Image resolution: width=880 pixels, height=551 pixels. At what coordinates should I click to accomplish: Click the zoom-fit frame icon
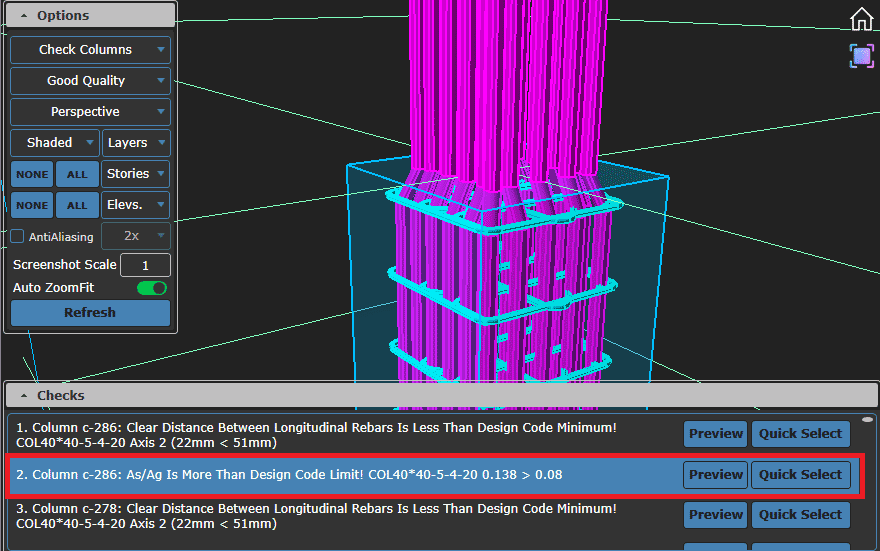coord(861,55)
